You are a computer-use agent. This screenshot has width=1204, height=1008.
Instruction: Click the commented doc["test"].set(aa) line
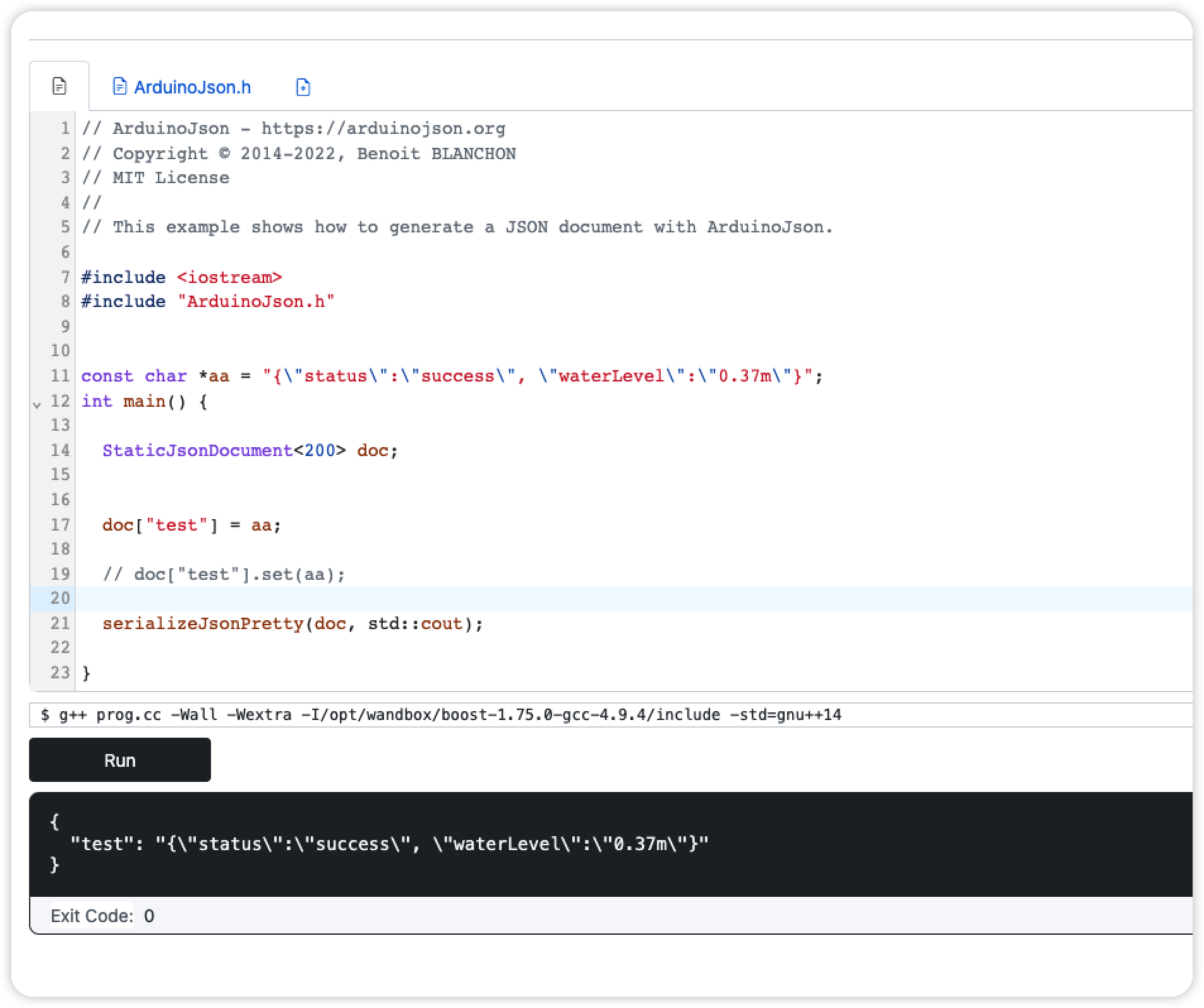224,575
